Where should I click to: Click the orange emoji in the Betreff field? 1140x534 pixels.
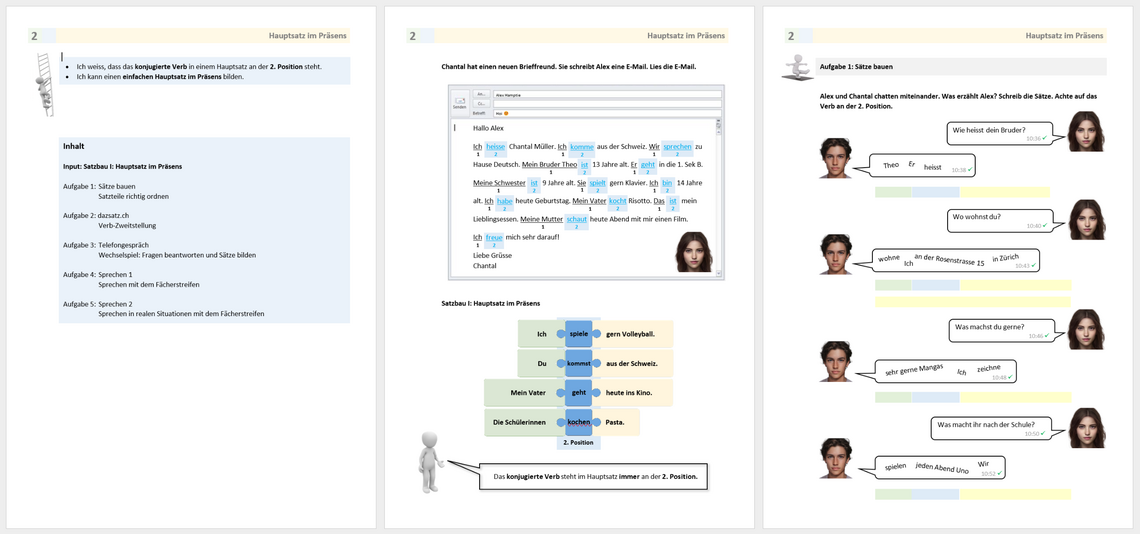(506, 113)
